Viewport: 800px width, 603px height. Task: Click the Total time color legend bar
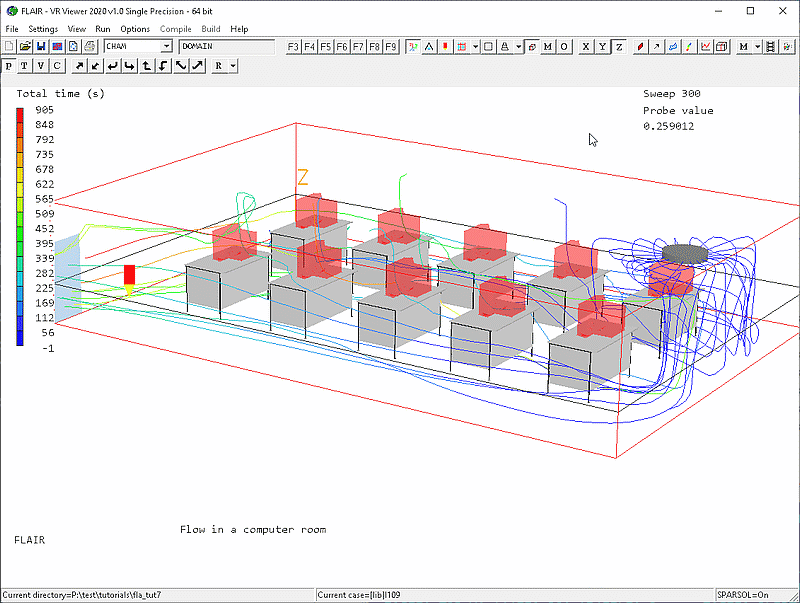click(x=21, y=226)
